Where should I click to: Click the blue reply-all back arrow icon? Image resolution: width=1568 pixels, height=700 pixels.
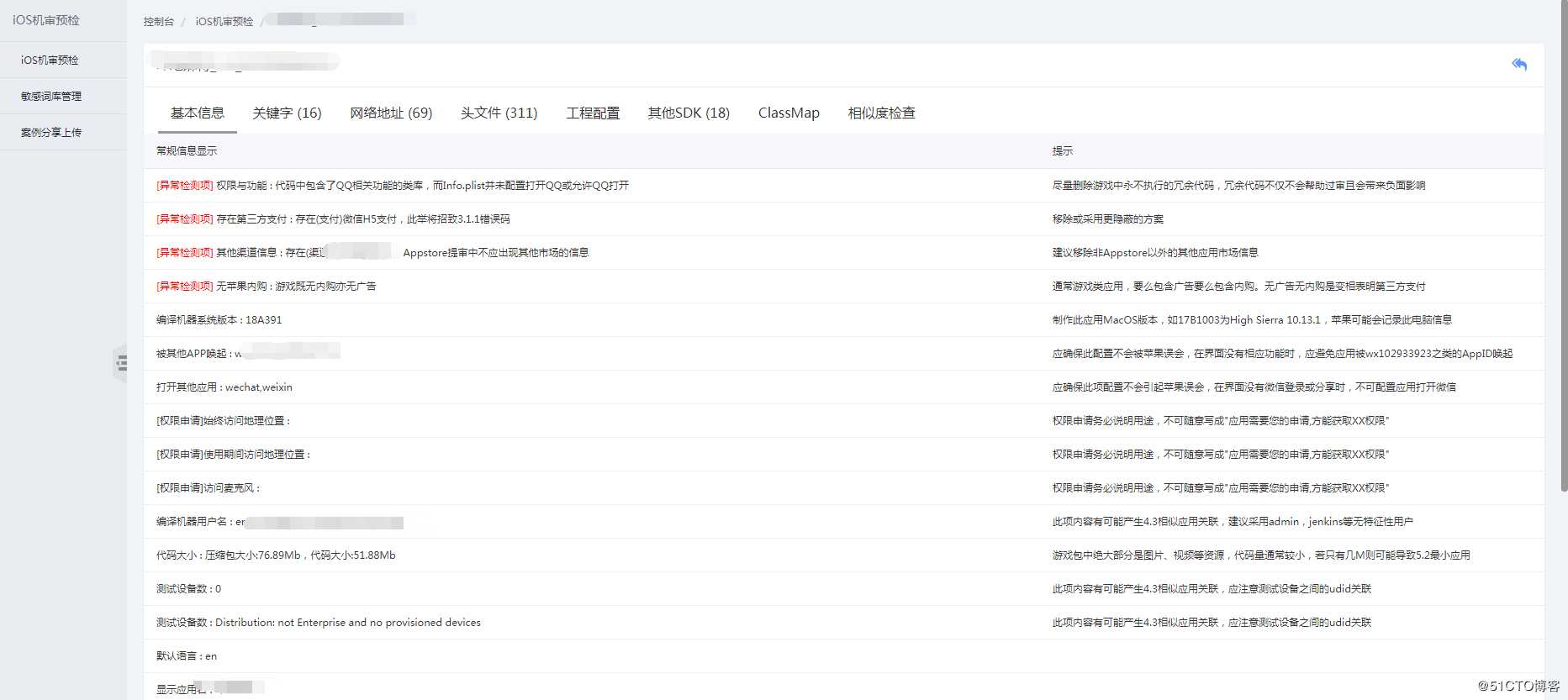(x=1519, y=65)
